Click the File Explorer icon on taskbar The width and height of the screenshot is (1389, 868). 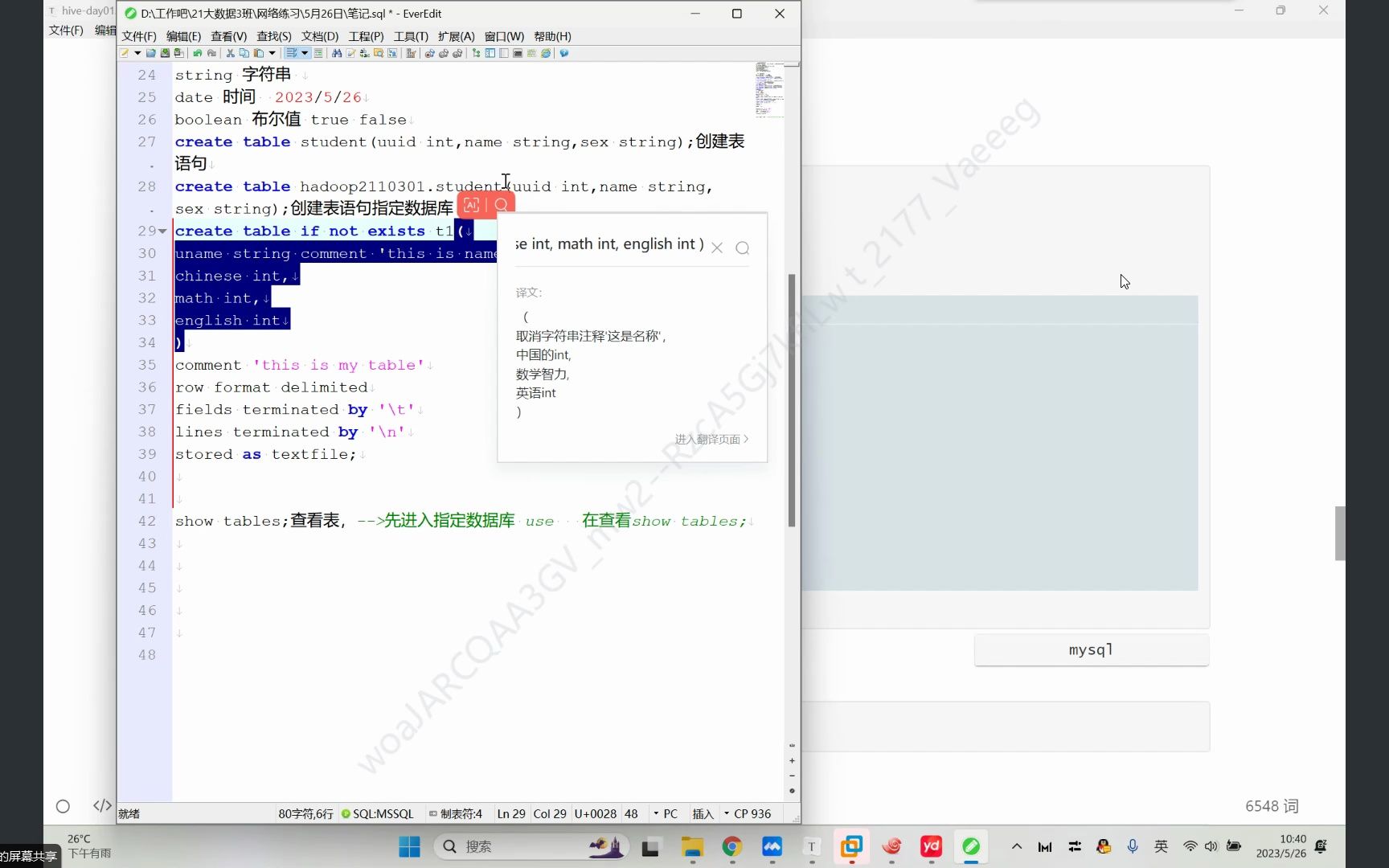[x=692, y=846]
